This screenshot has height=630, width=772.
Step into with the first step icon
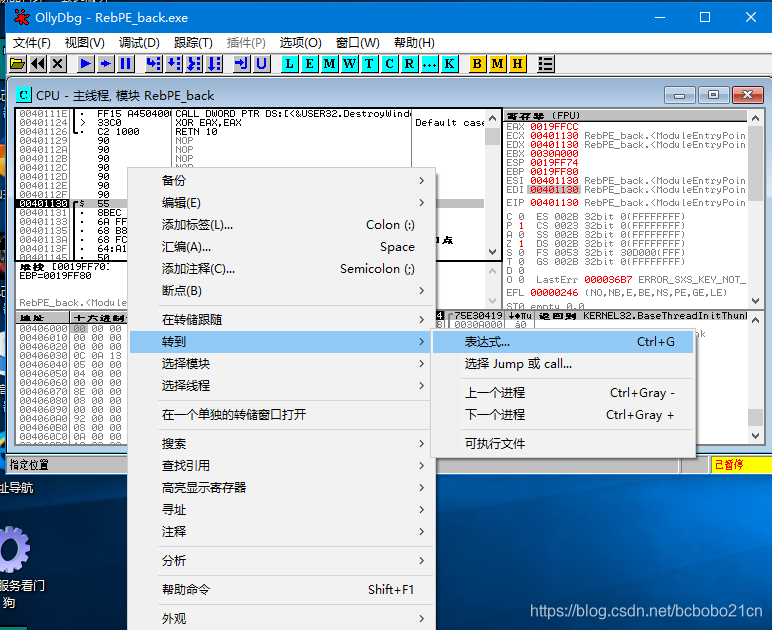pyautogui.click(x=154, y=64)
